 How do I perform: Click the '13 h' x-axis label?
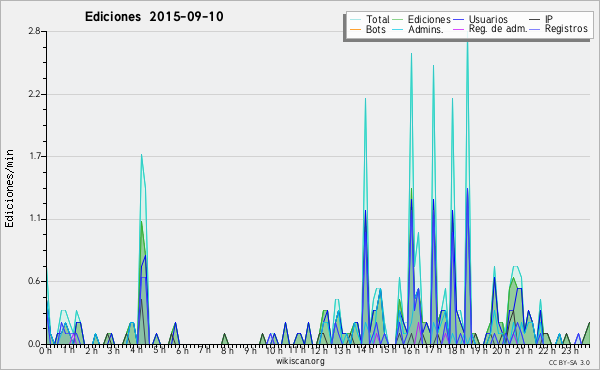pos(341,351)
